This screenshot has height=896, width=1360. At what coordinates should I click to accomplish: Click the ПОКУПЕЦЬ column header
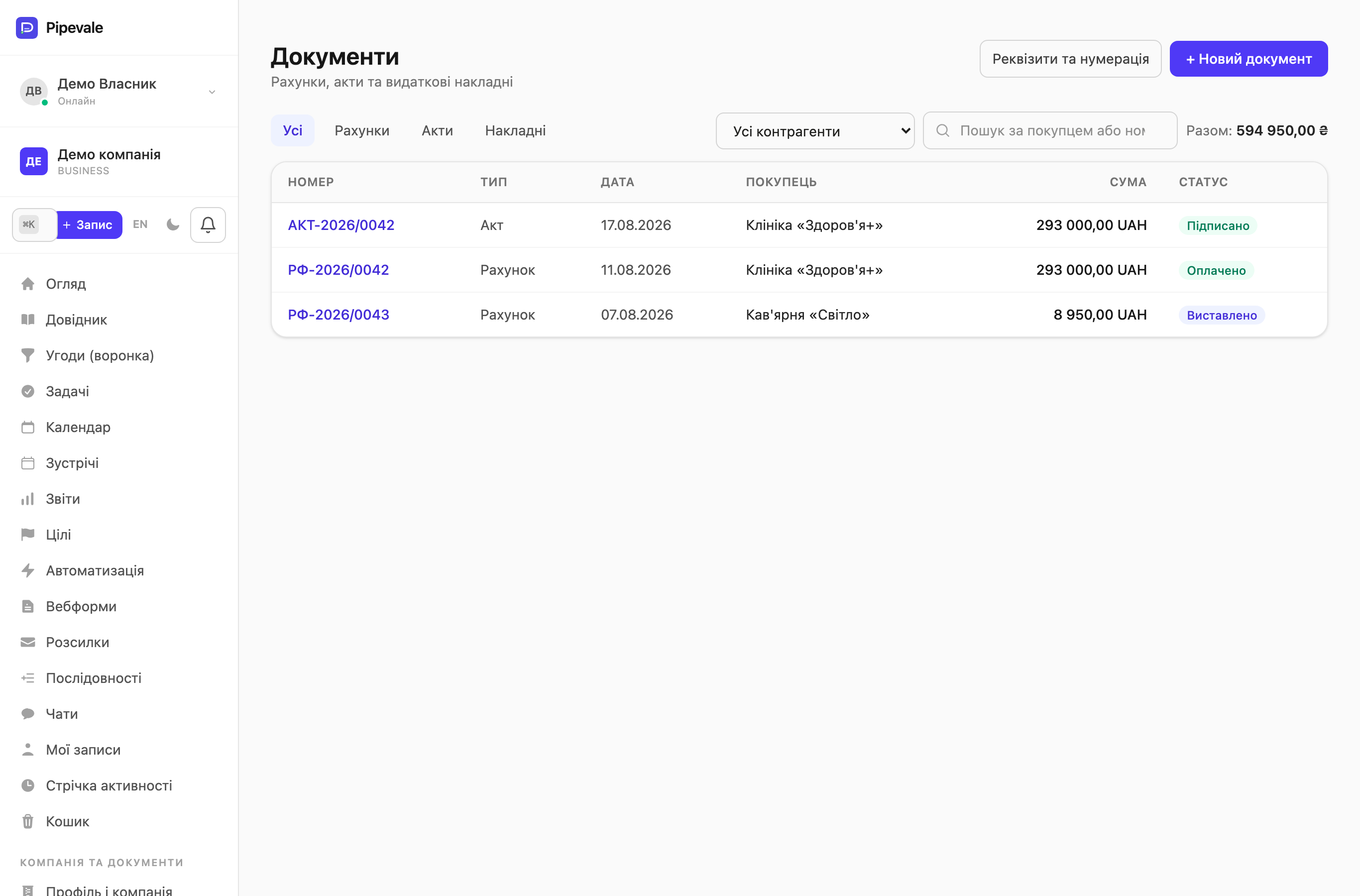[x=781, y=182]
